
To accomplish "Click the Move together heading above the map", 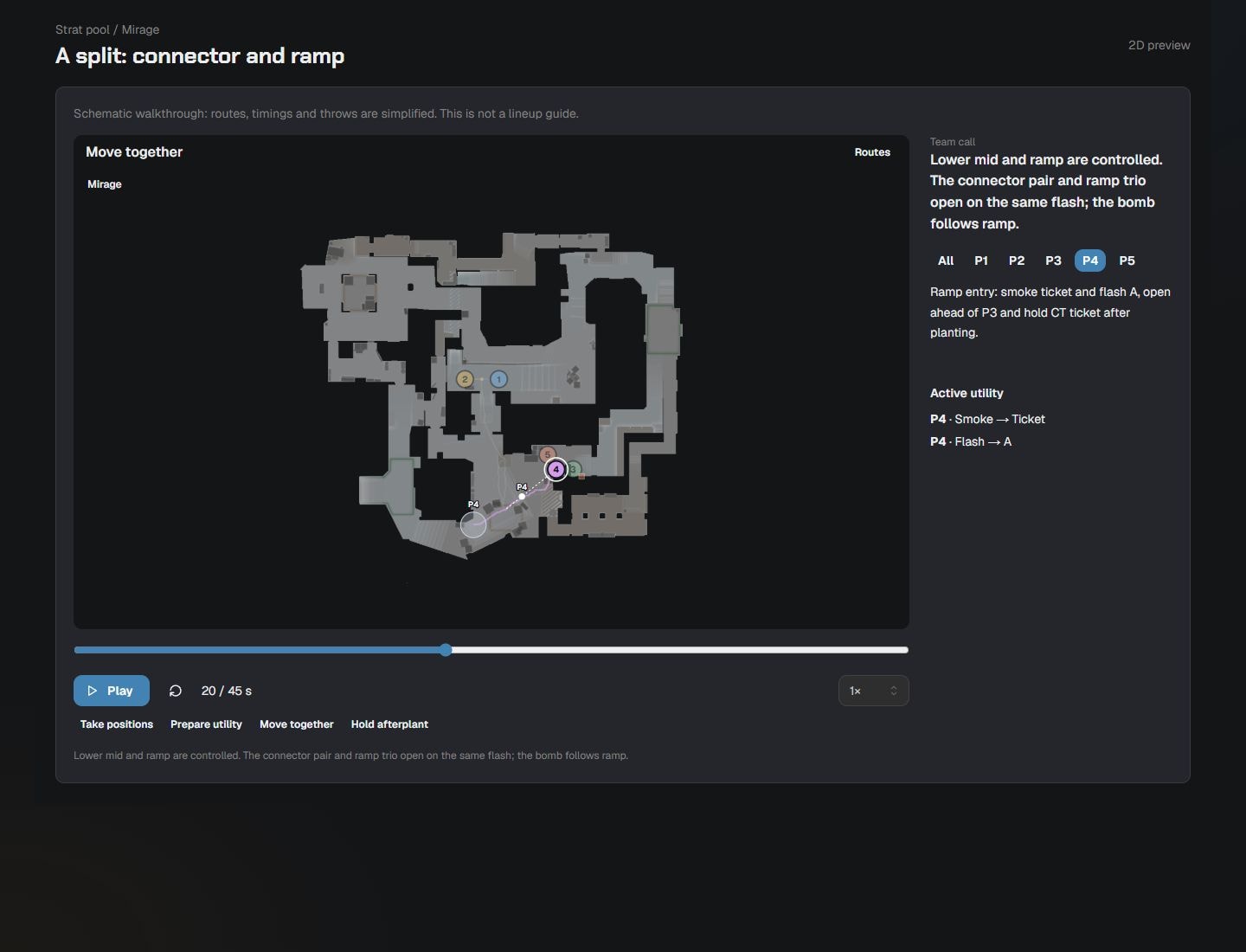I will (x=134, y=152).
